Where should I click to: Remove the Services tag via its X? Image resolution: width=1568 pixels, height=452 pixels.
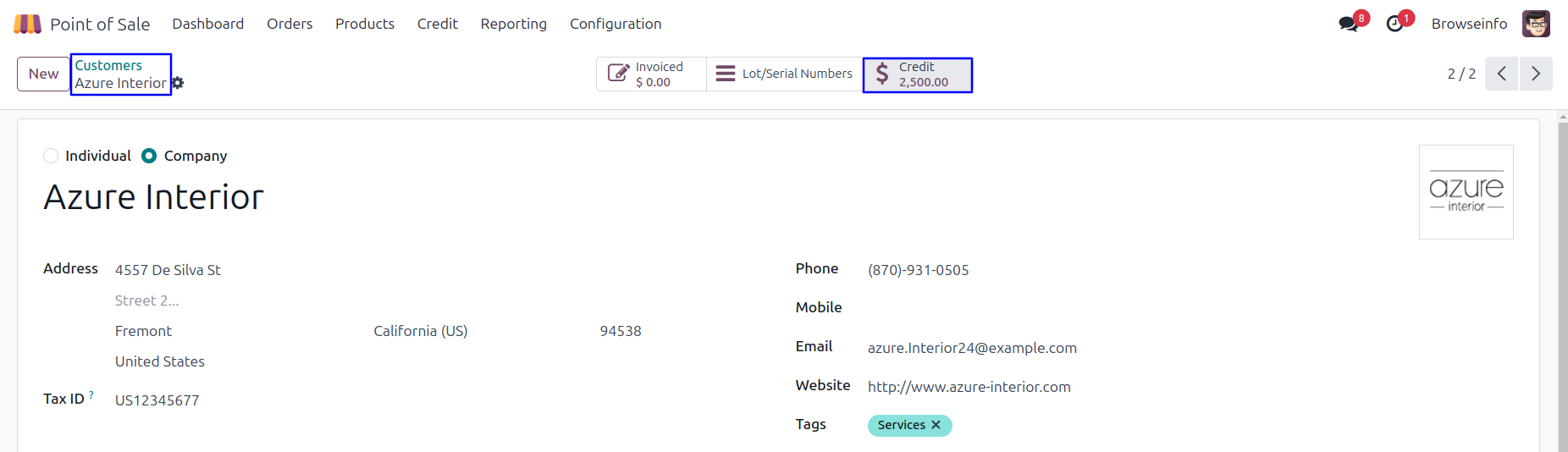point(936,425)
